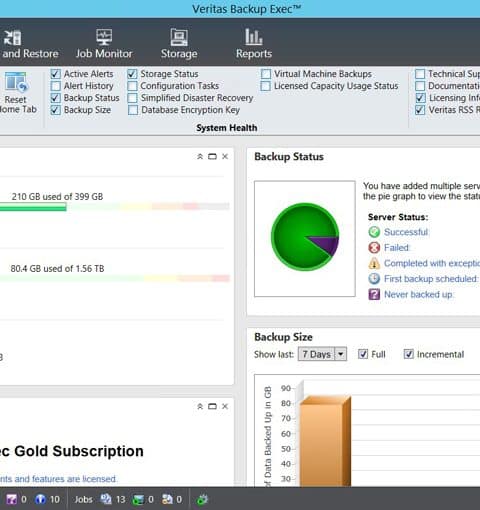
Task: Click the 80.4 GB storage usage bar
Action: click(115, 278)
